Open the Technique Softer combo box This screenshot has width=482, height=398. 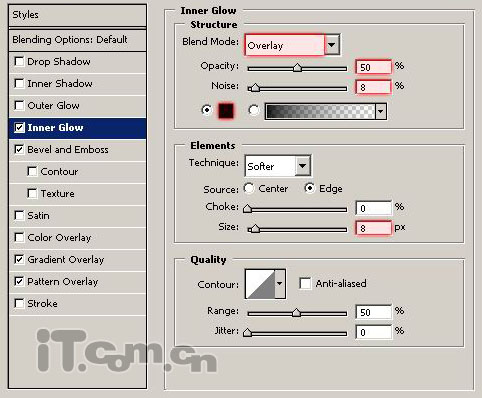278,166
